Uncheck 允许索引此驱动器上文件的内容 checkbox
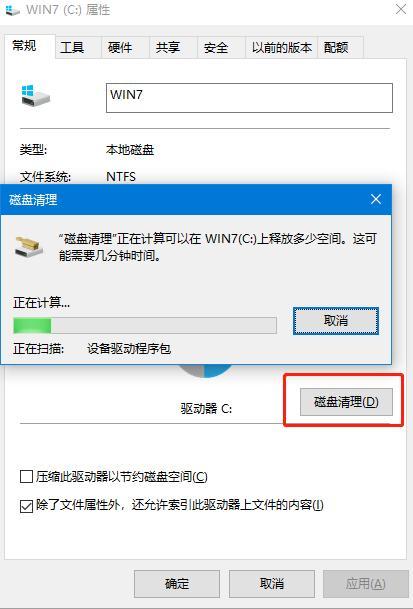 (x=26, y=506)
